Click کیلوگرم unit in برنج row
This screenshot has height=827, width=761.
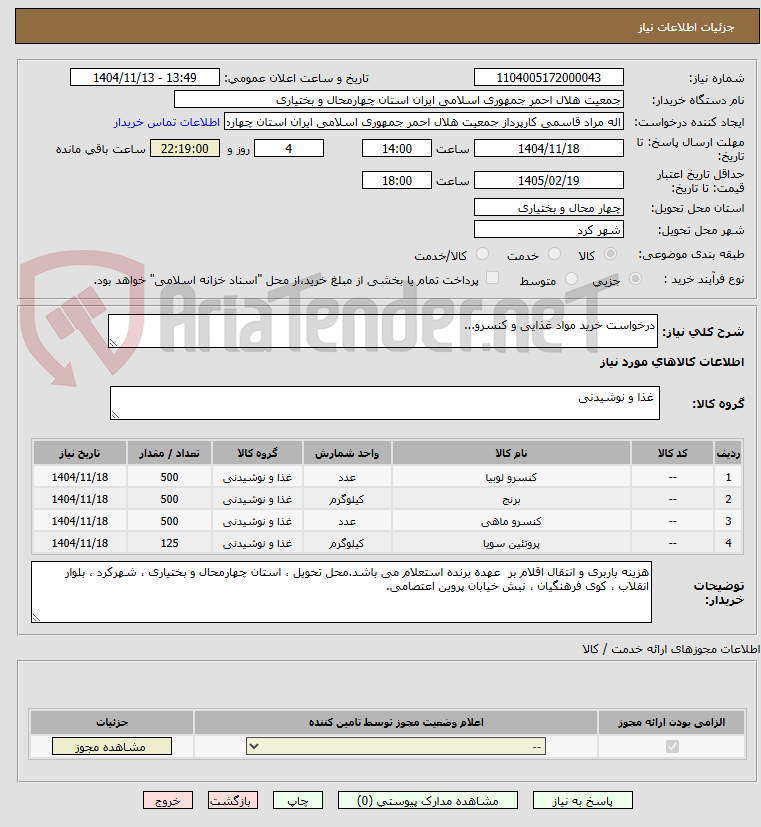pyautogui.click(x=347, y=499)
